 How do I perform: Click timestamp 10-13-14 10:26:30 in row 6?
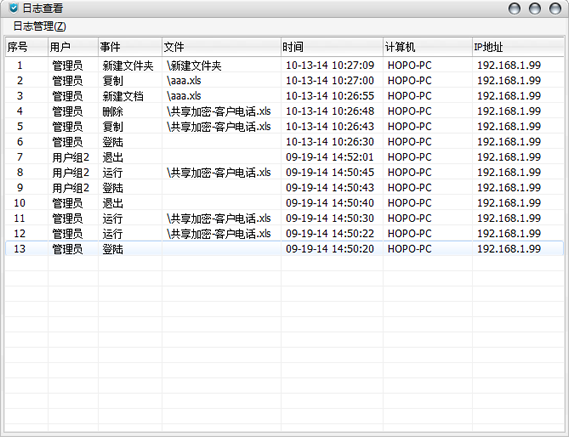click(x=330, y=142)
